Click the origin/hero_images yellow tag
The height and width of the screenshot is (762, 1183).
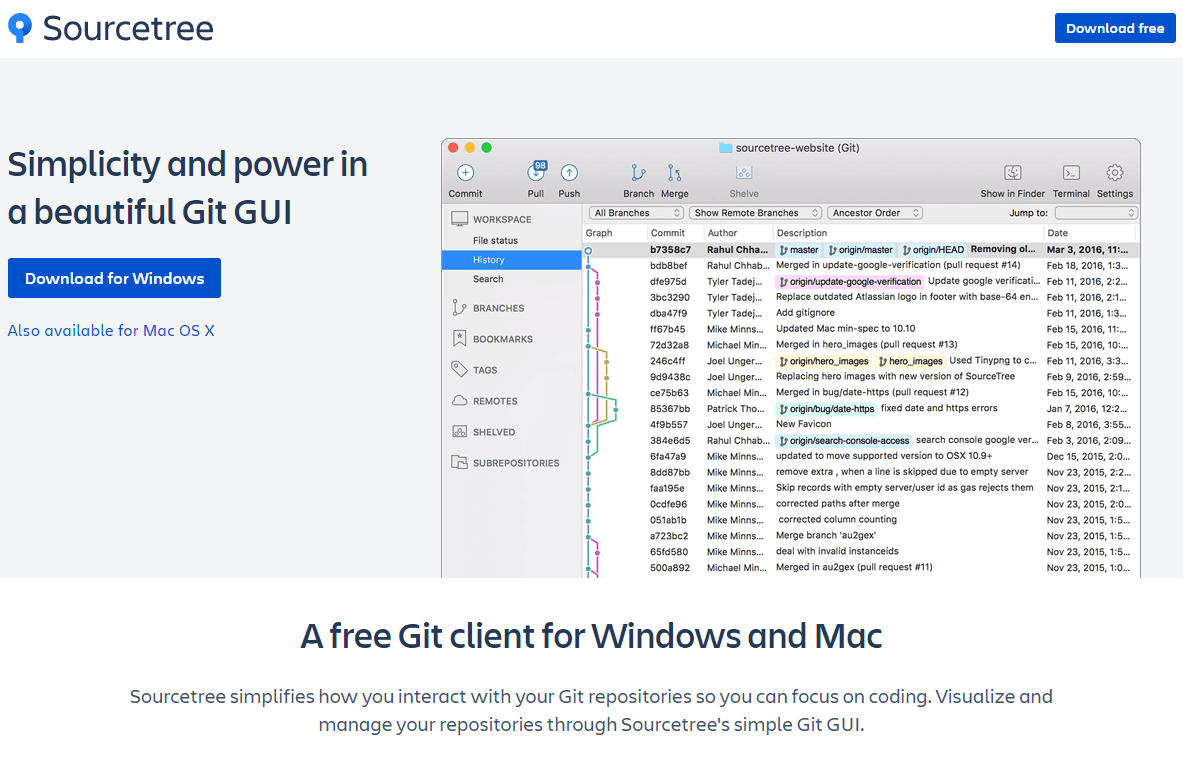point(824,361)
